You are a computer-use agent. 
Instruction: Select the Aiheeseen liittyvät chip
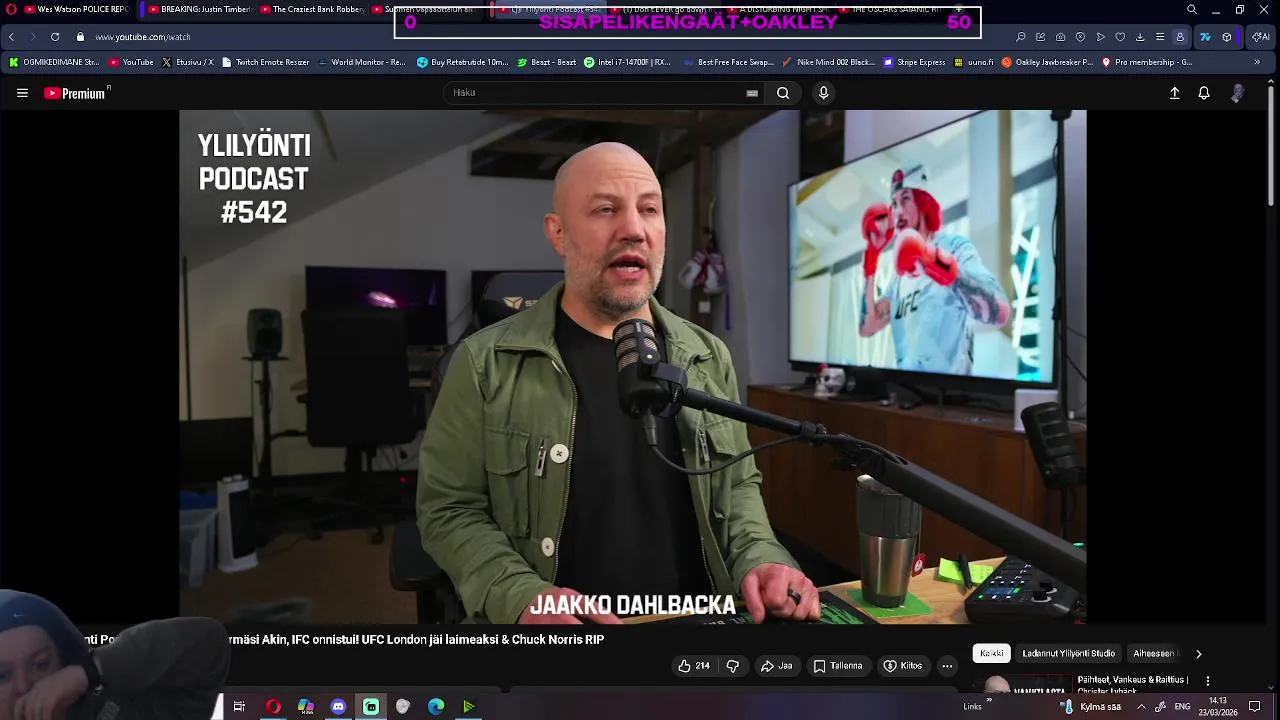1154,654
